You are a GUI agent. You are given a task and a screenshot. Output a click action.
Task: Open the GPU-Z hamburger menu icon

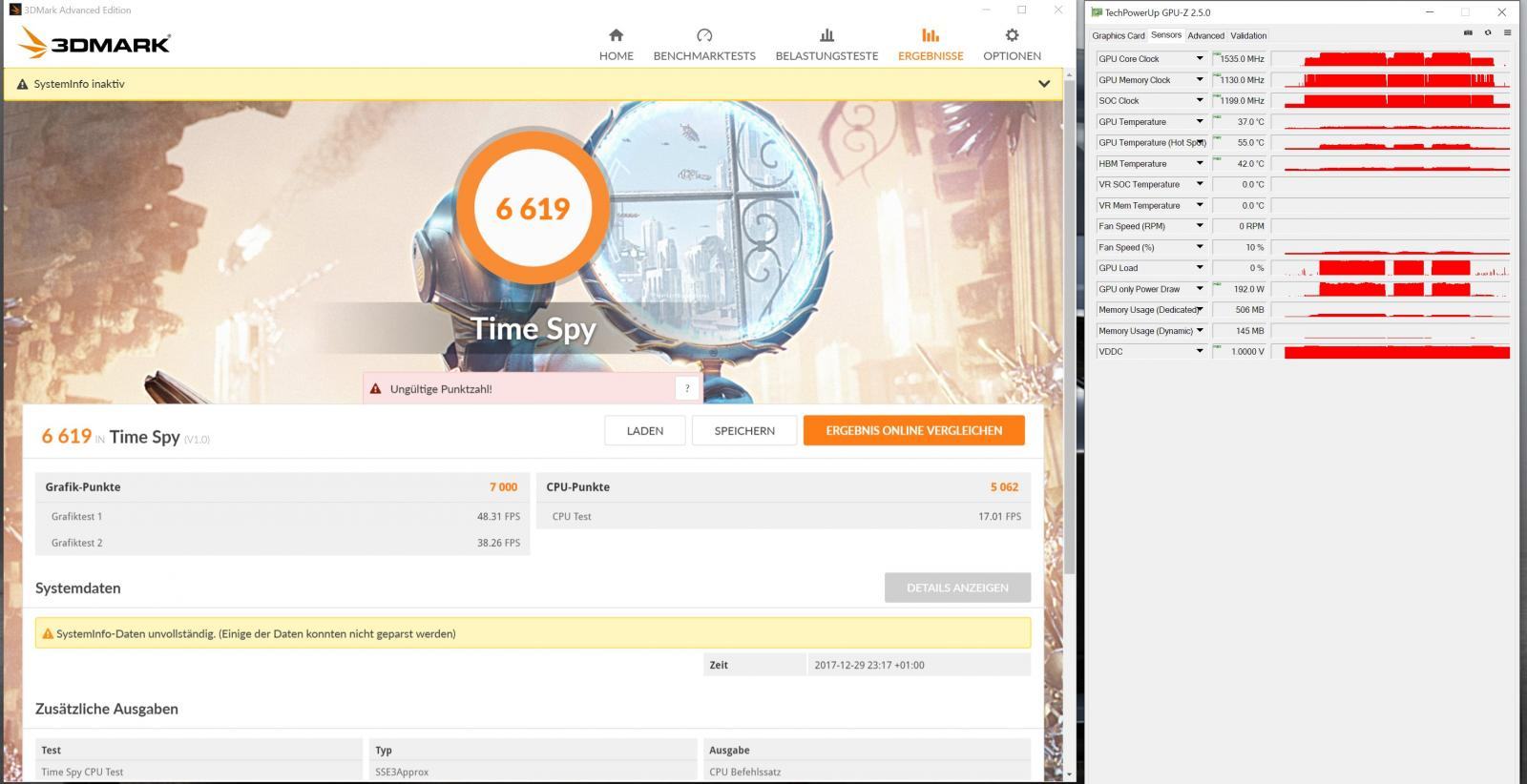click(1507, 33)
